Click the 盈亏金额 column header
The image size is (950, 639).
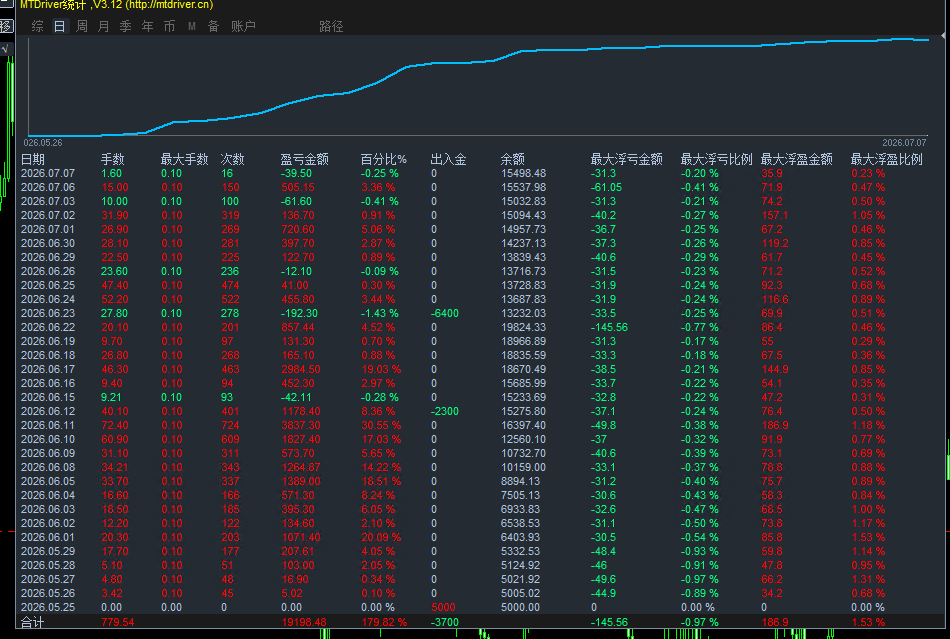click(304, 159)
